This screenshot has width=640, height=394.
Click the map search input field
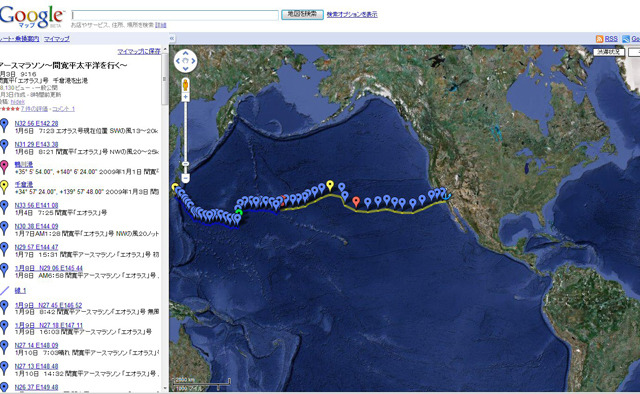click(x=175, y=15)
